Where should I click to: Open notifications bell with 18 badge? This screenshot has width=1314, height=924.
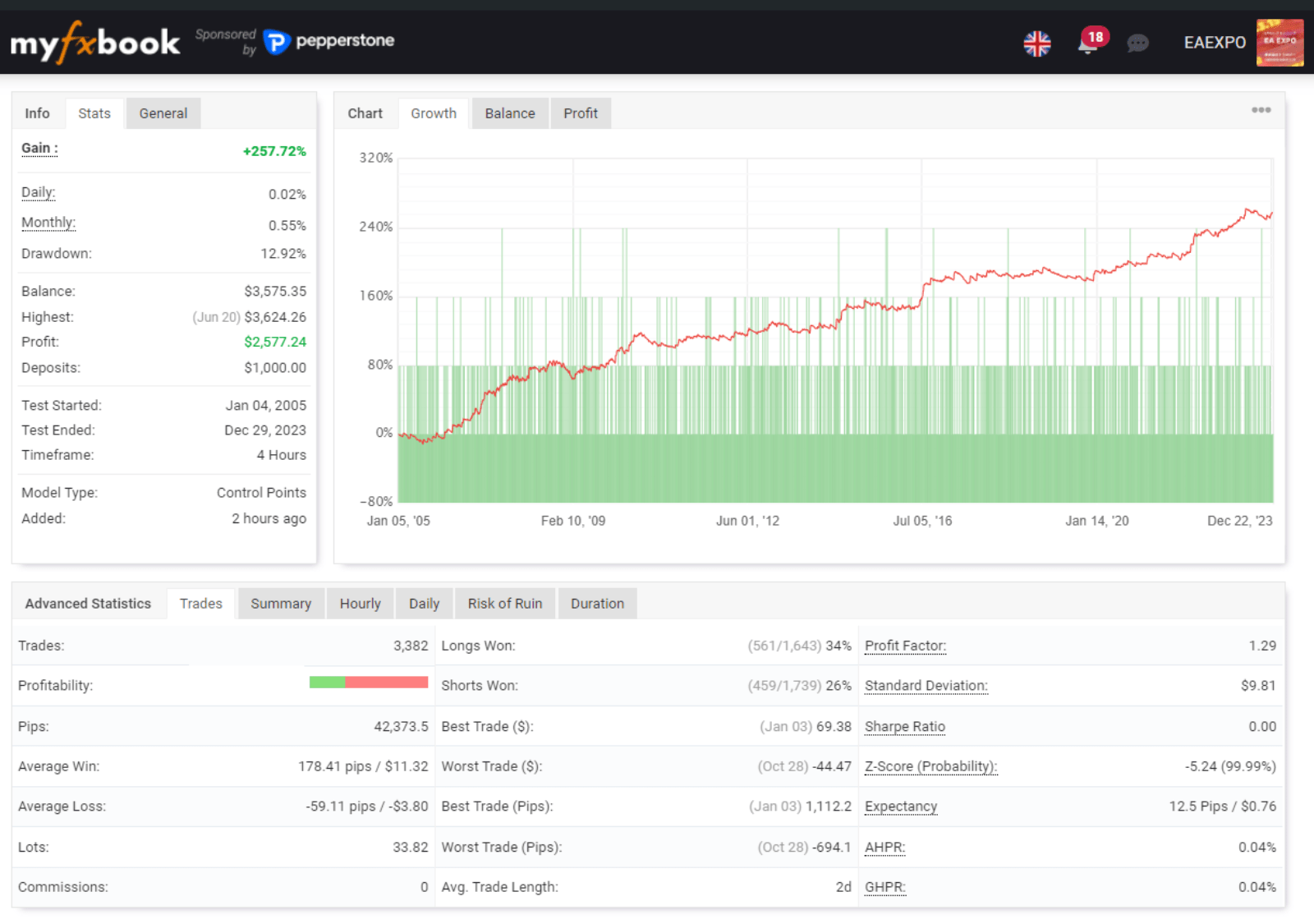pyautogui.click(x=1091, y=41)
